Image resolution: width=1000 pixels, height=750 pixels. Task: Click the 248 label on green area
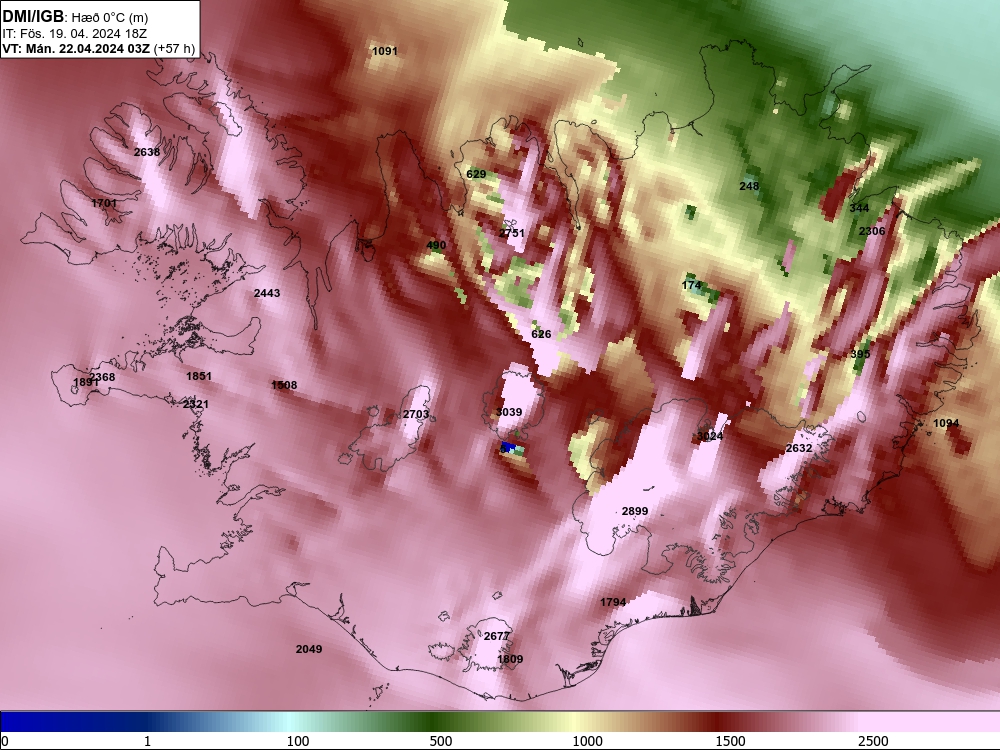pos(749,186)
